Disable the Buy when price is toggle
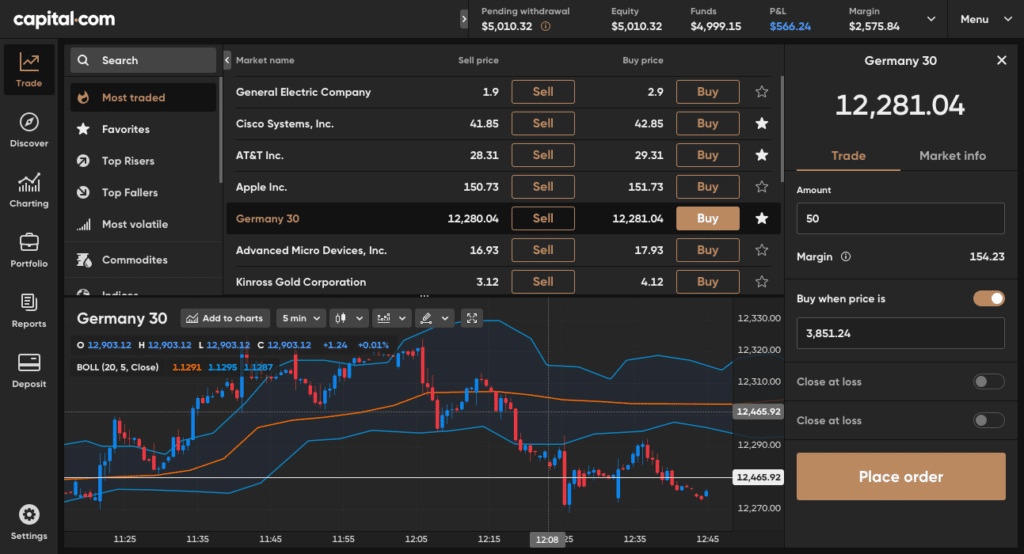This screenshot has width=1024, height=554. [x=989, y=299]
